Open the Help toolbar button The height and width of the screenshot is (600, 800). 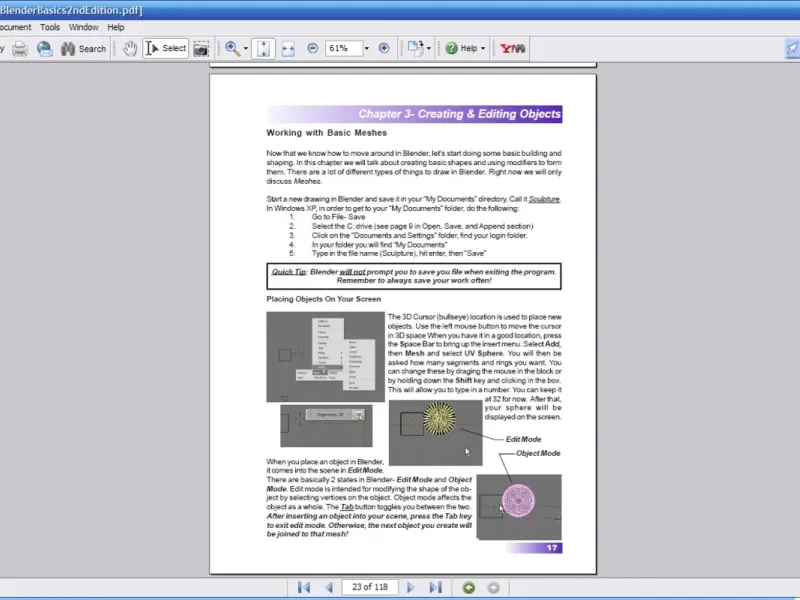[x=465, y=48]
